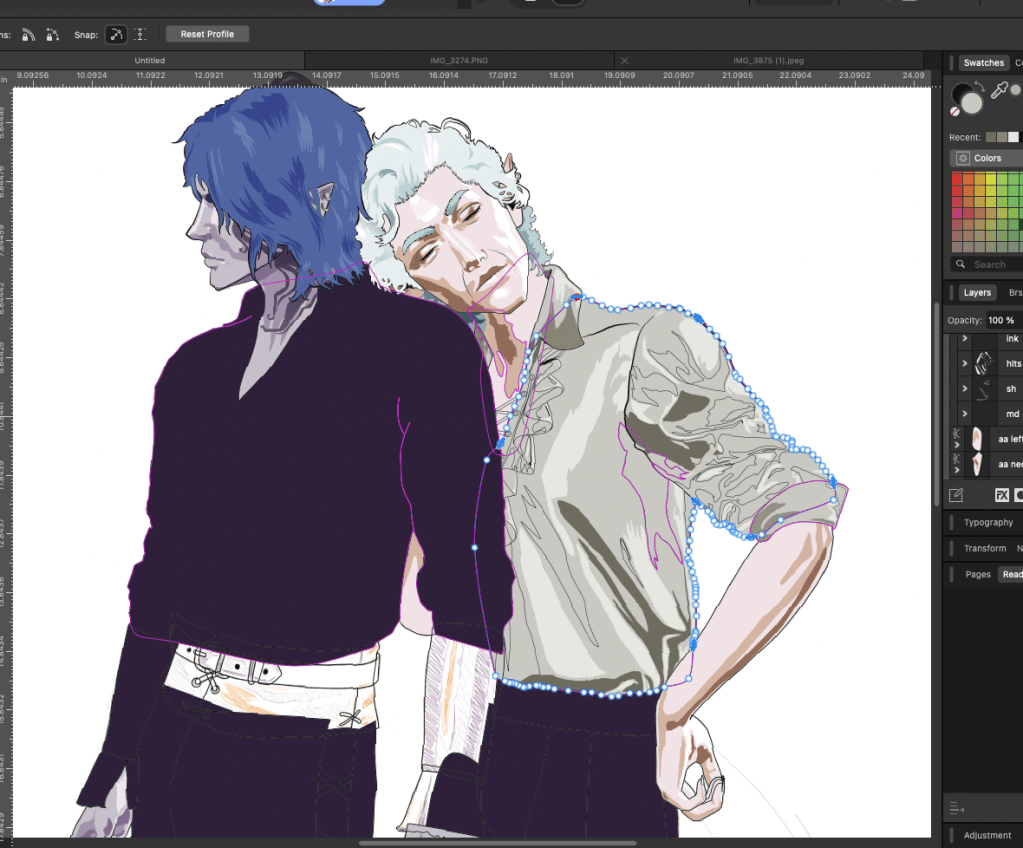This screenshot has width=1023, height=848.
Task: Close the IMG_3875 (1).jpeg document tab
Action: click(x=625, y=61)
